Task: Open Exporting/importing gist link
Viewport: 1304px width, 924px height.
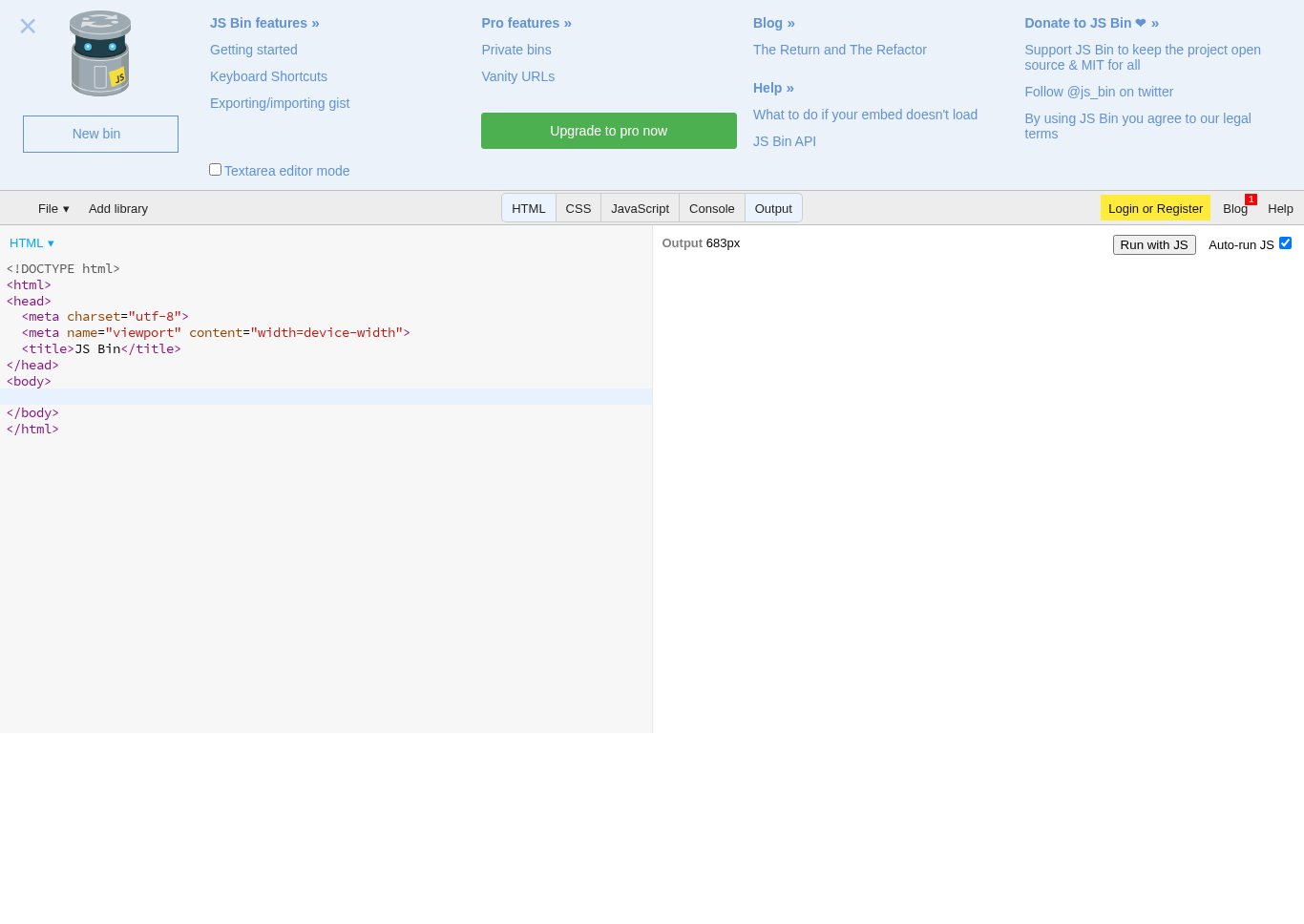Action: 280,103
